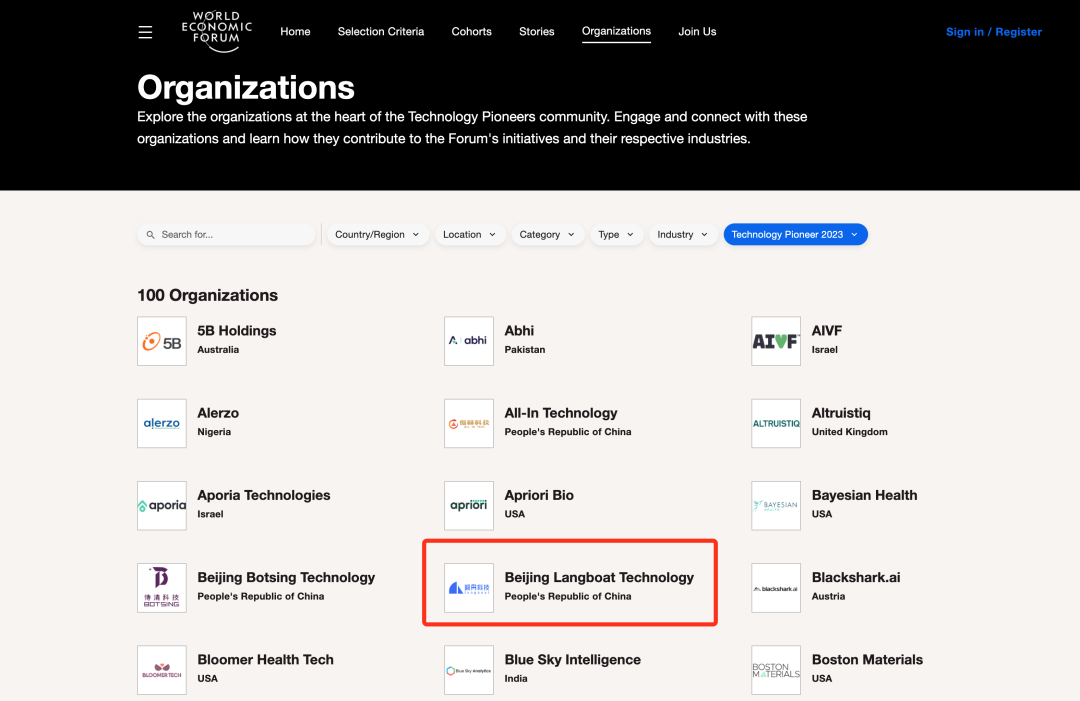This screenshot has height=701, width=1080.
Task: Click the Bayesian Health logo
Action: 776,505
